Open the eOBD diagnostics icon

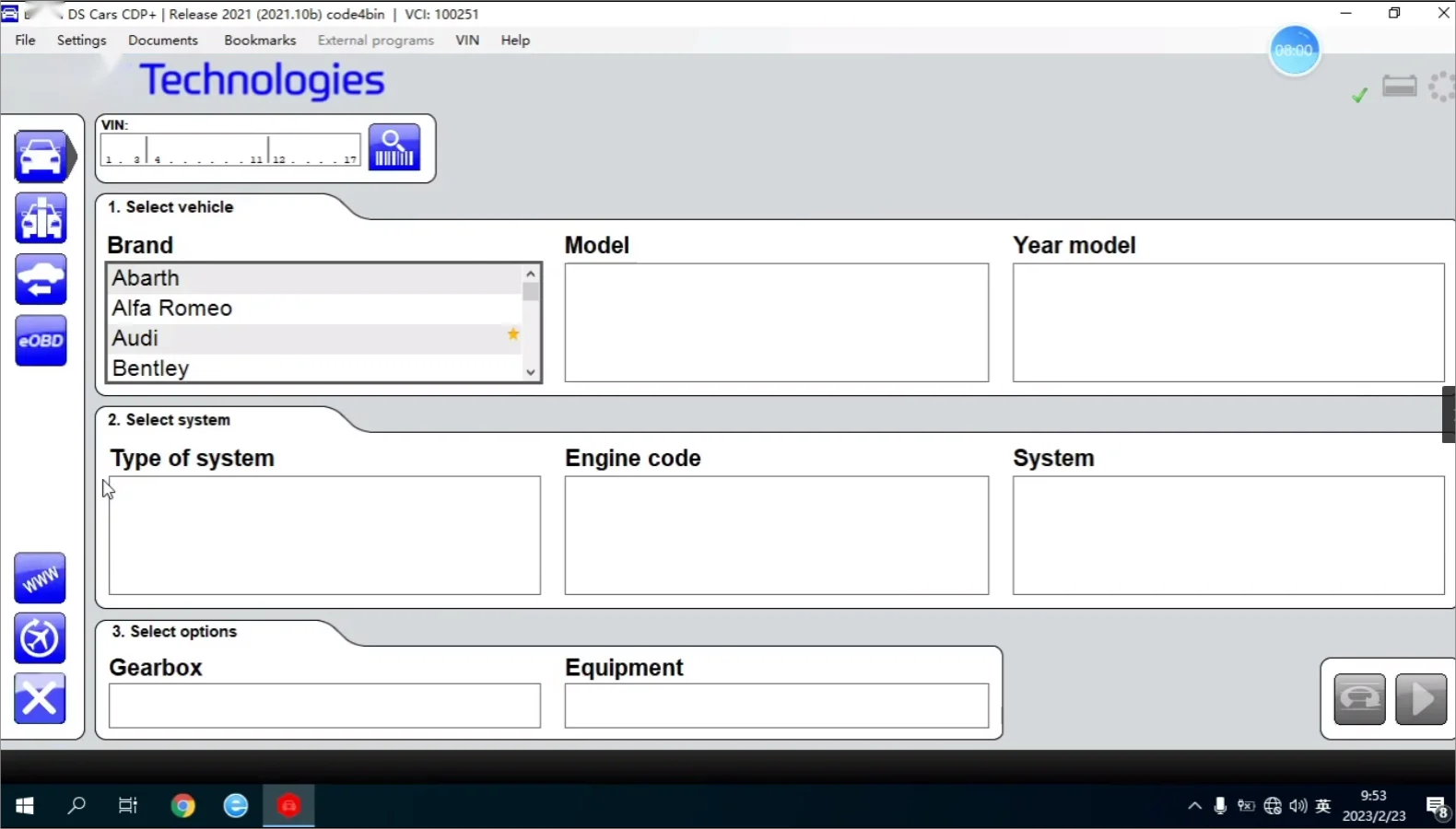(41, 341)
